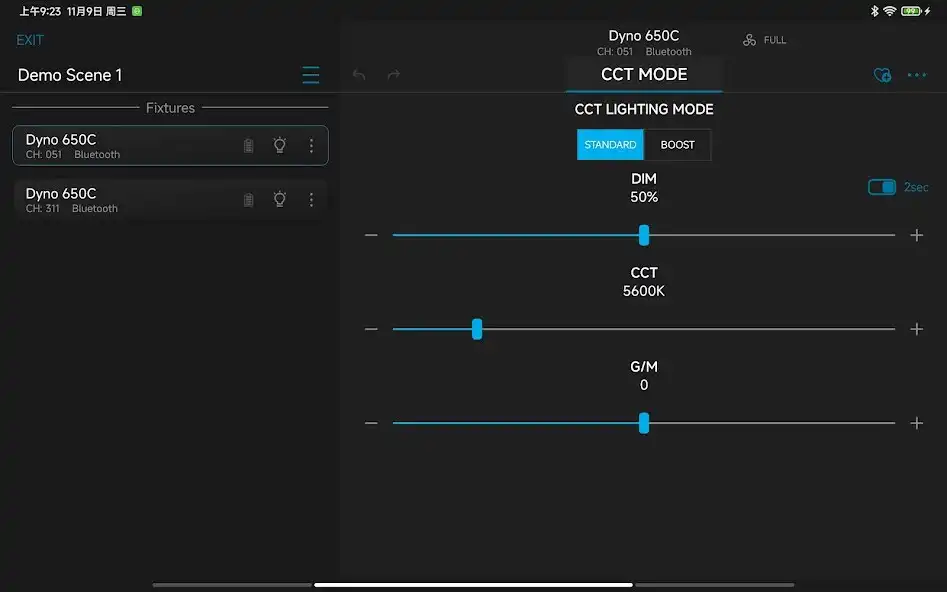
Task: Click the CCT slider handle
Action: pos(477,329)
